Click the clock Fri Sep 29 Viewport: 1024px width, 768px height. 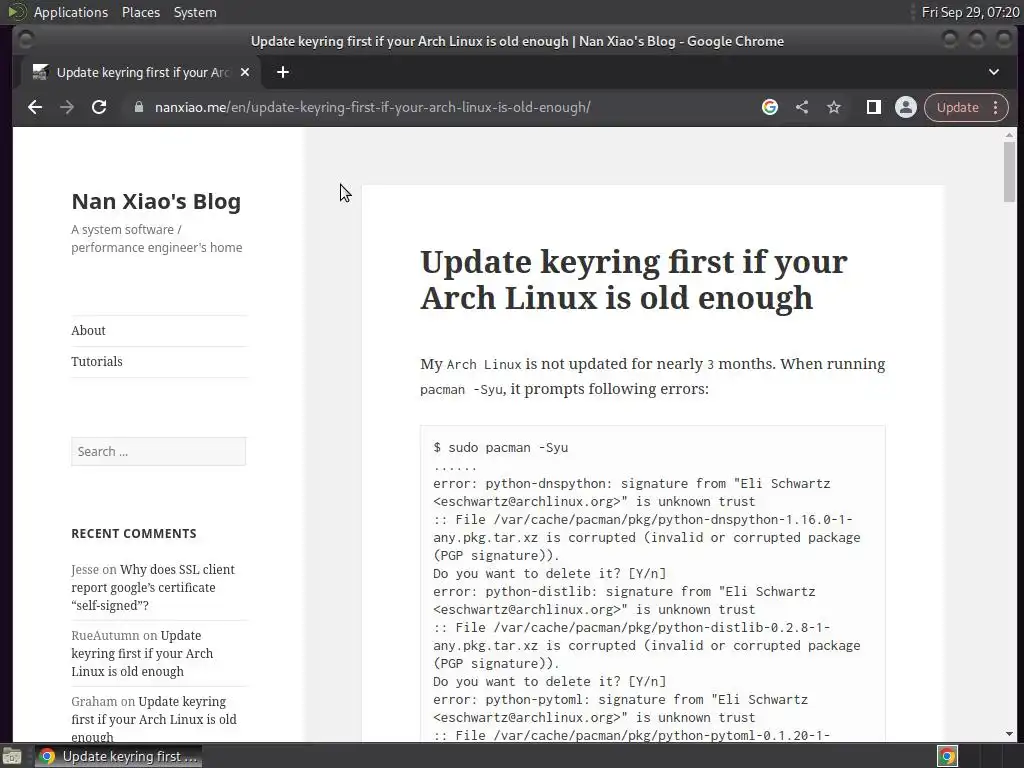coord(970,12)
